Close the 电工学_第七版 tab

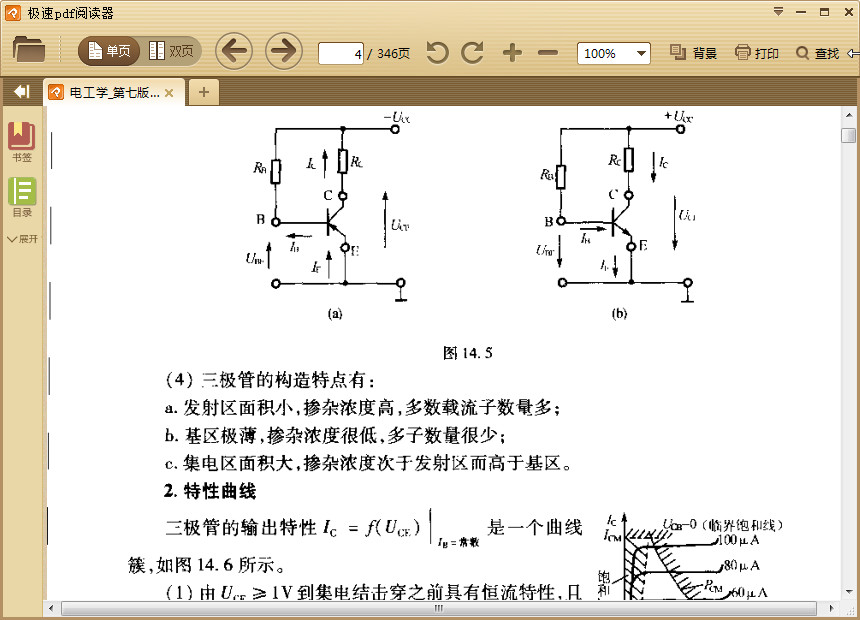click(169, 93)
